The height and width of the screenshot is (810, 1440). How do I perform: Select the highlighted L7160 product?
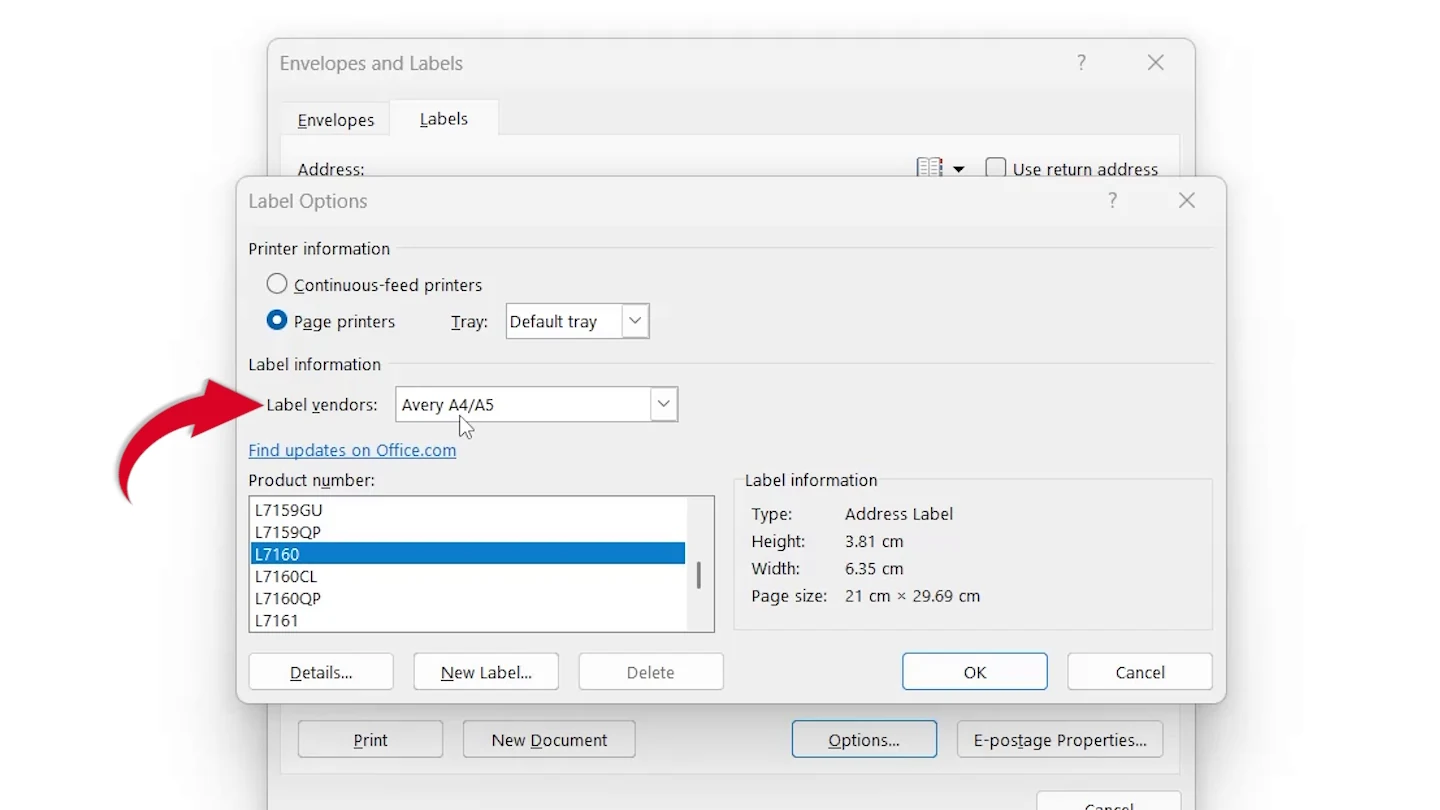tap(468, 554)
